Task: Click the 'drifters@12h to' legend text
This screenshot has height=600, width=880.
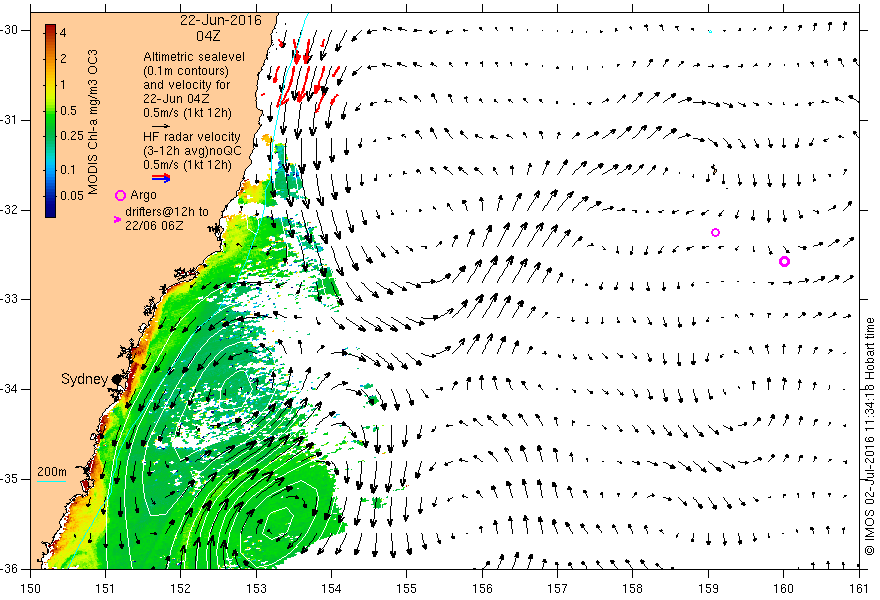Action: [x=167, y=212]
